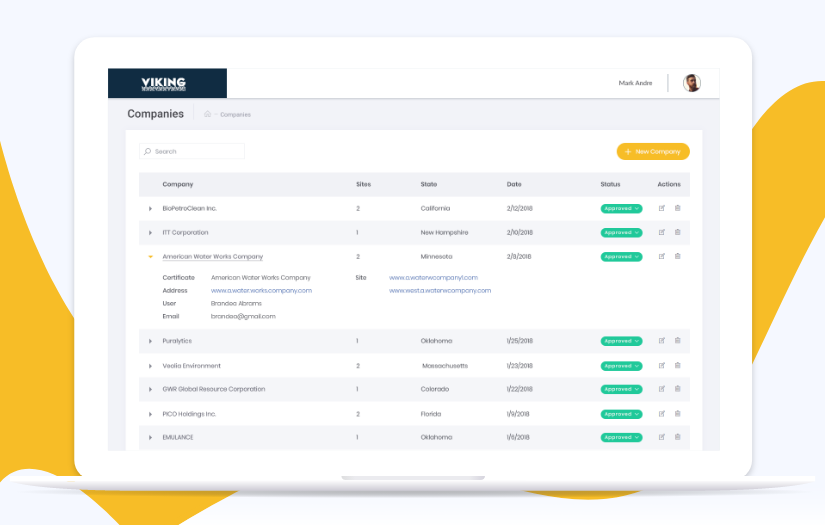This screenshot has width=825, height=525.
Task: Click the New Hampshire state cell
Action: pyautogui.click(x=445, y=233)
